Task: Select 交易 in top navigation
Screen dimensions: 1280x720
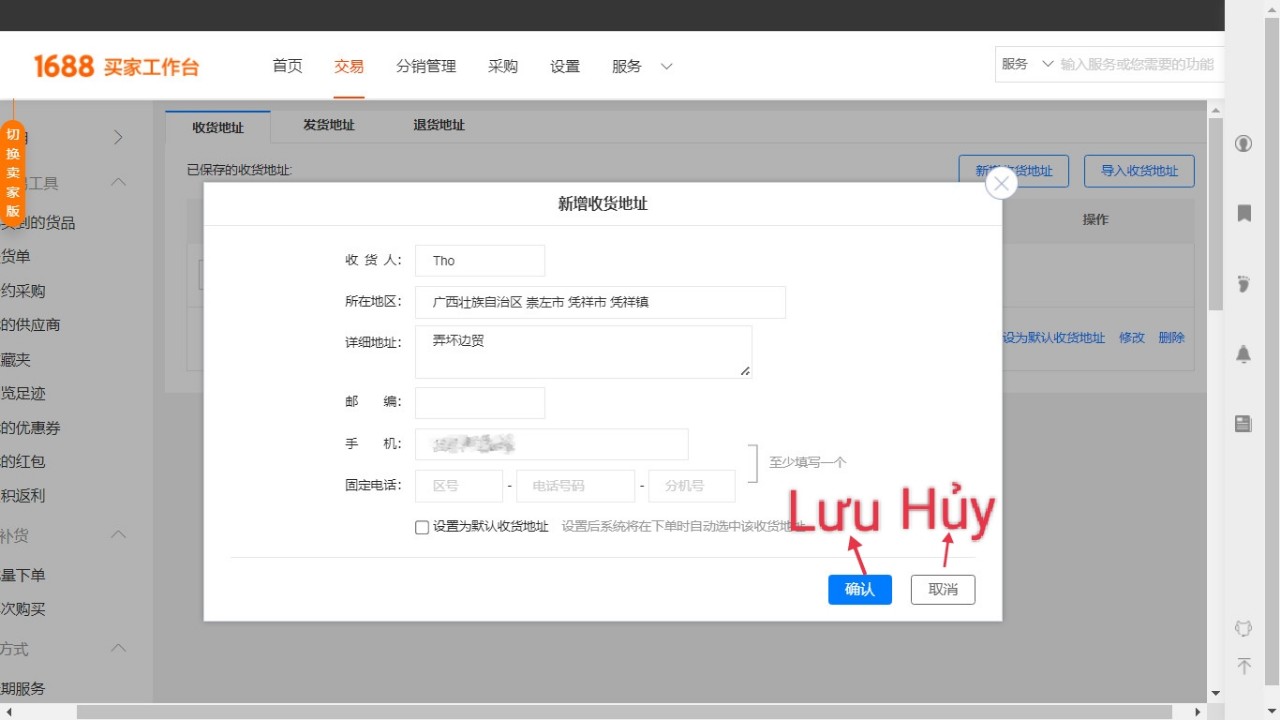Action: (x=349, y=66)
